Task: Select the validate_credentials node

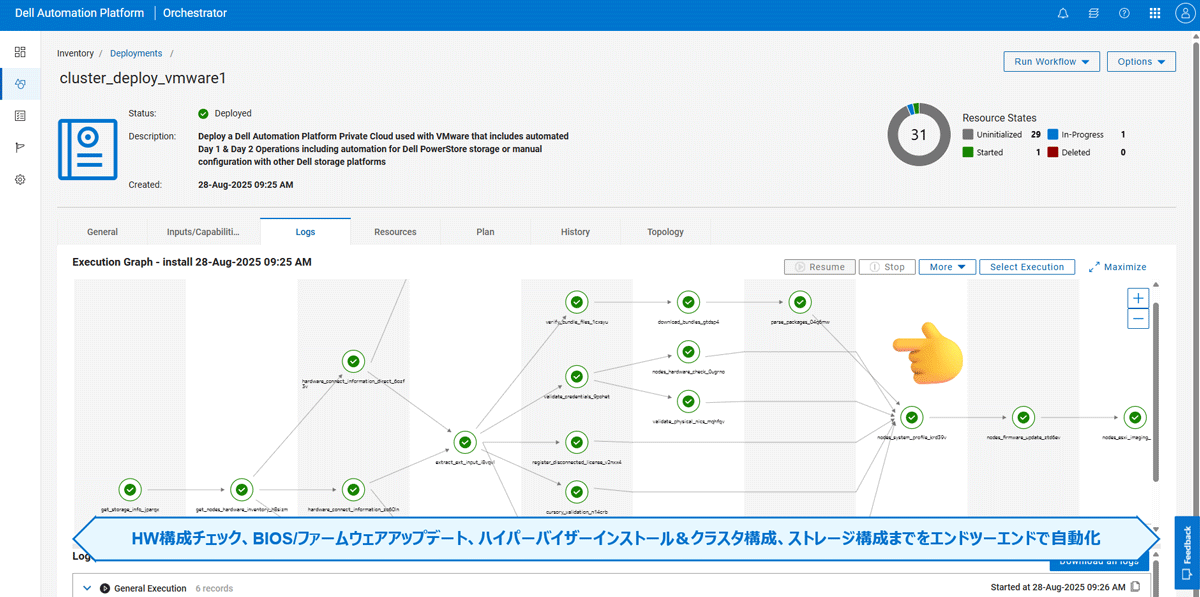Action: (576, 376)
